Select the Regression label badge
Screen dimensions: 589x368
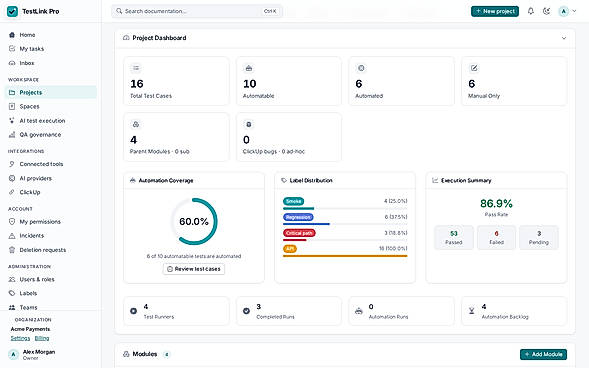(x=298, y=217)
